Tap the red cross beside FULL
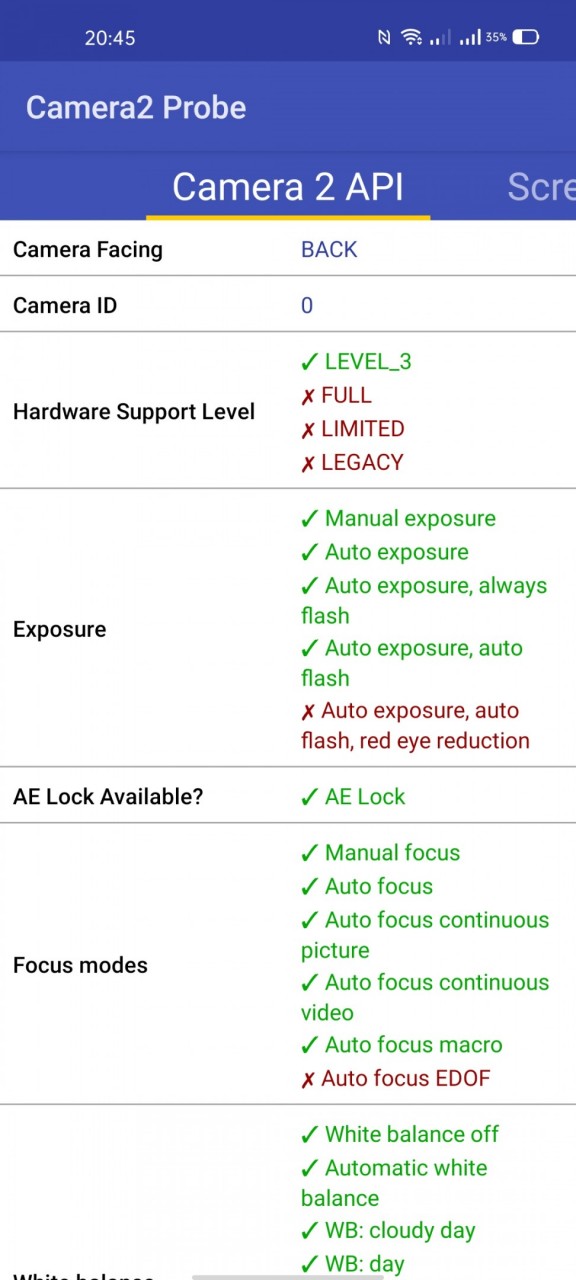This screenshot has width=576, height=1280. (308, 396)
